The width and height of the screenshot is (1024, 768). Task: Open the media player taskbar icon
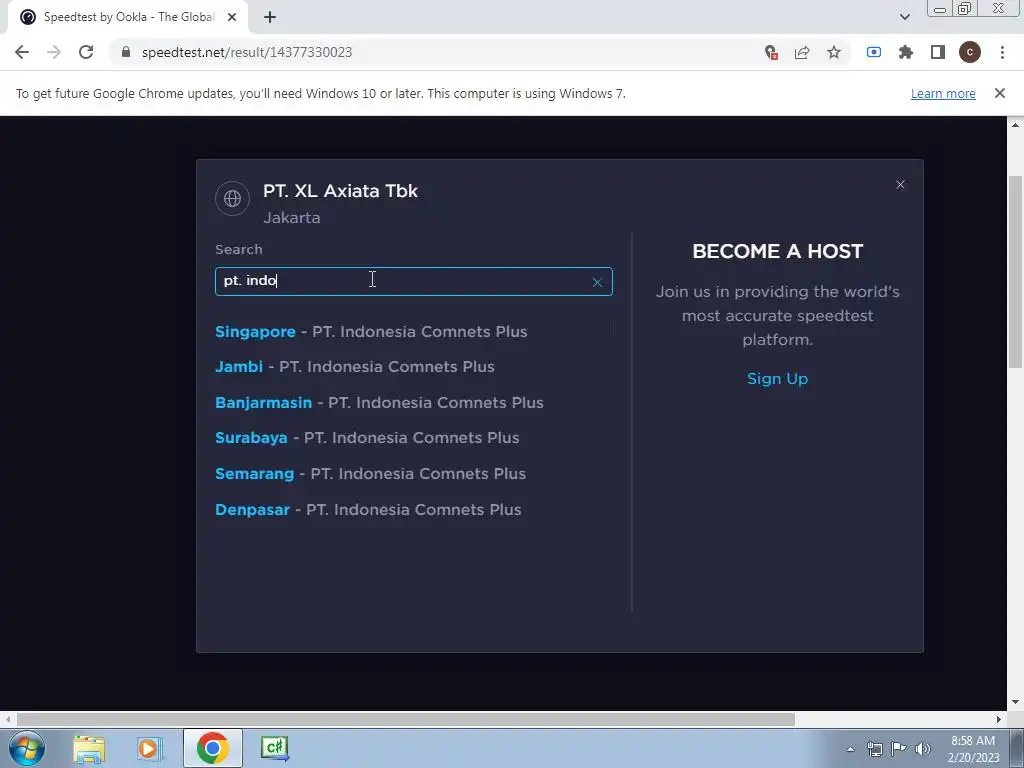click(x=149, y=748)
